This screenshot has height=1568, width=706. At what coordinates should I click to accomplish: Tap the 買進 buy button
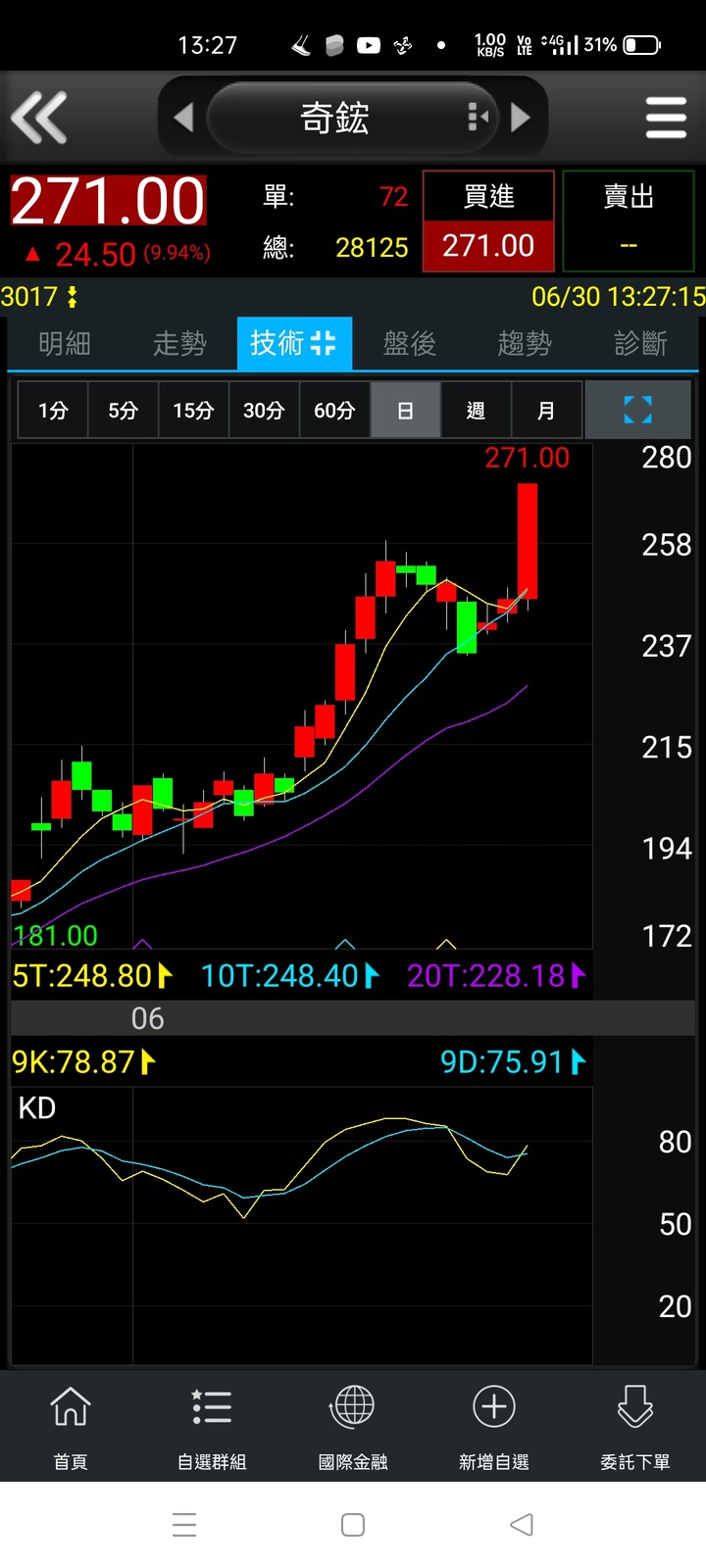[488, 220]
